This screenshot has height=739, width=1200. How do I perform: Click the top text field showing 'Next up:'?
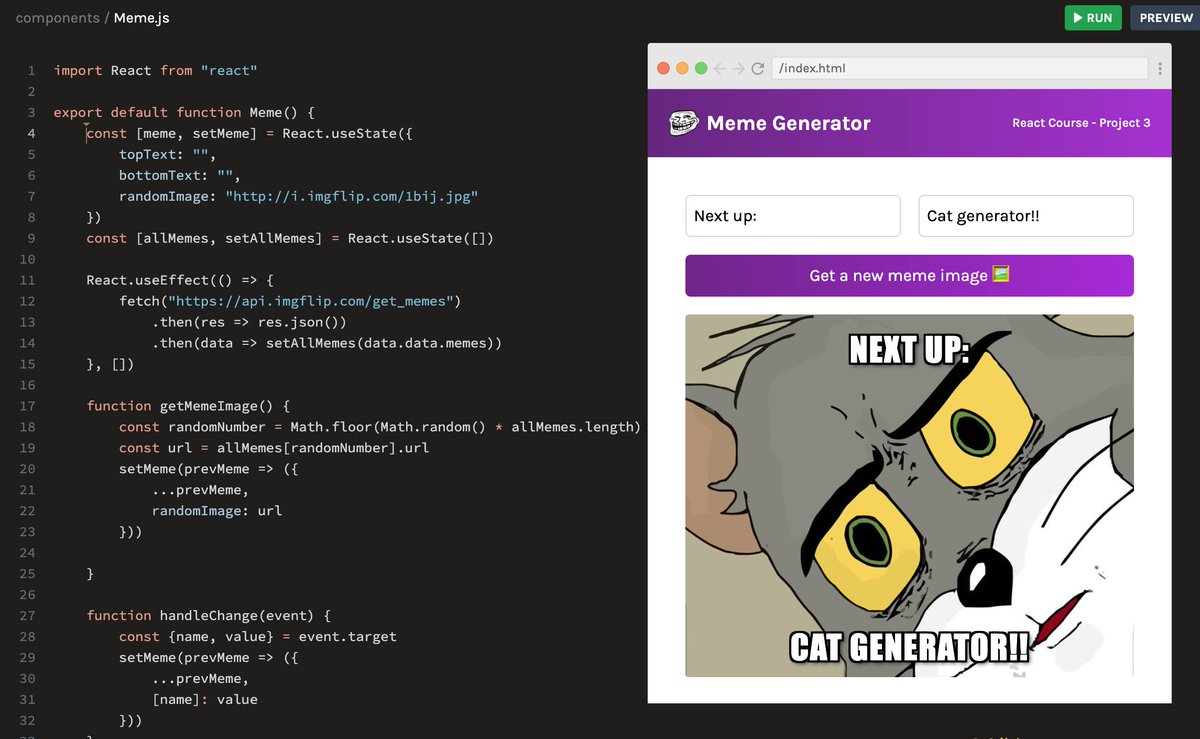[x=792, y=215]
